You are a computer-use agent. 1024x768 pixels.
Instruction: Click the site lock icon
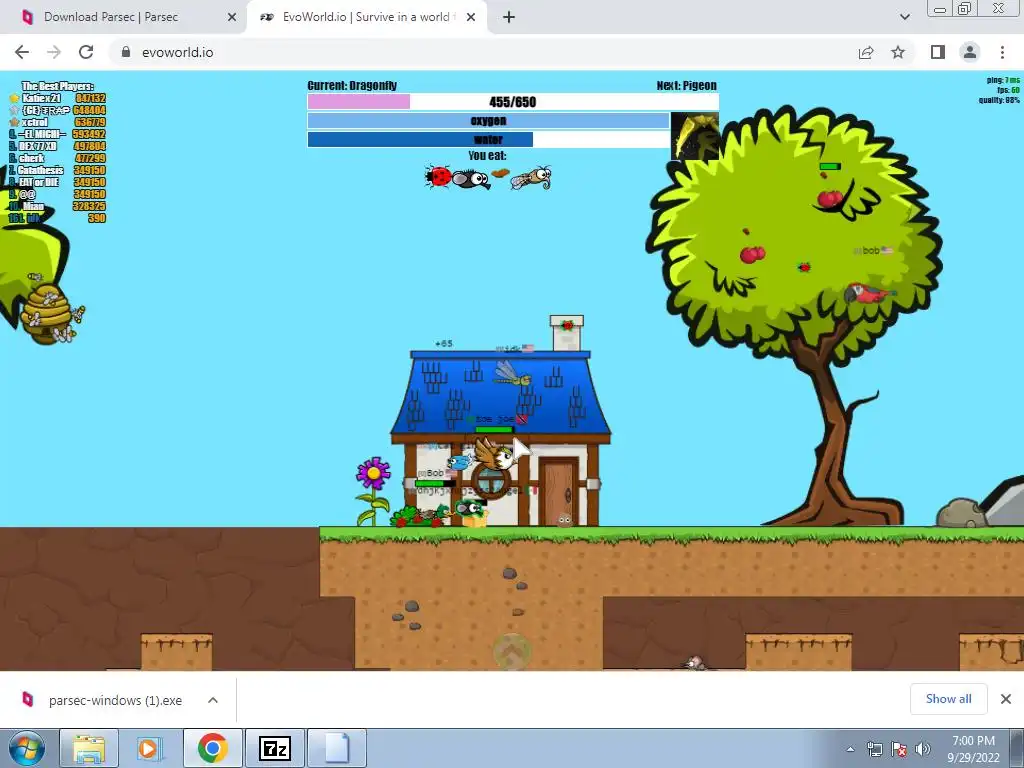(x=126, y=52)
